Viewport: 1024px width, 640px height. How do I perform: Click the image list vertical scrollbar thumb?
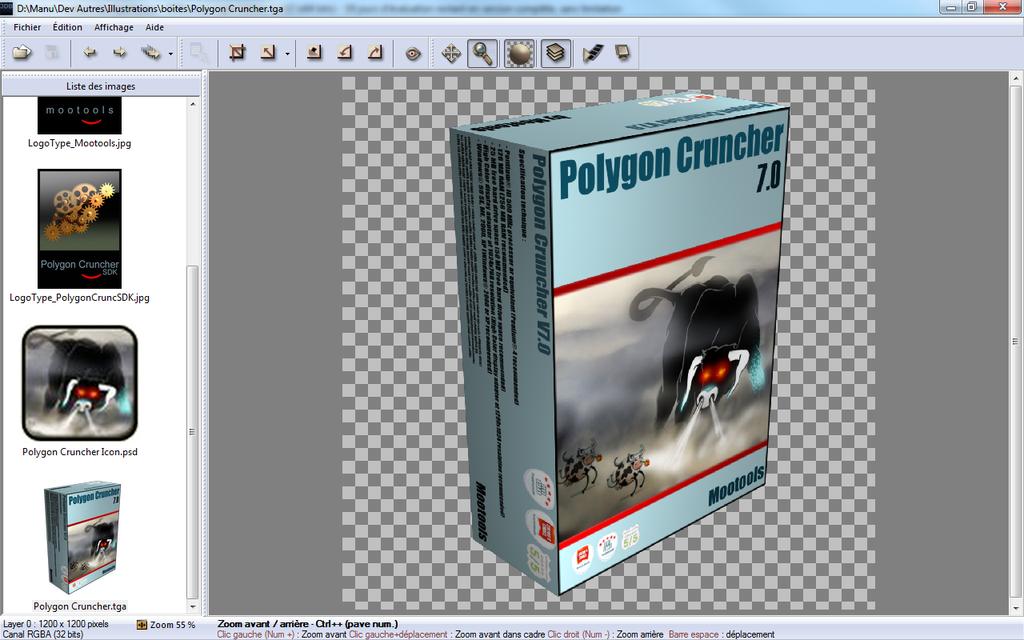(x=193, y=432)
